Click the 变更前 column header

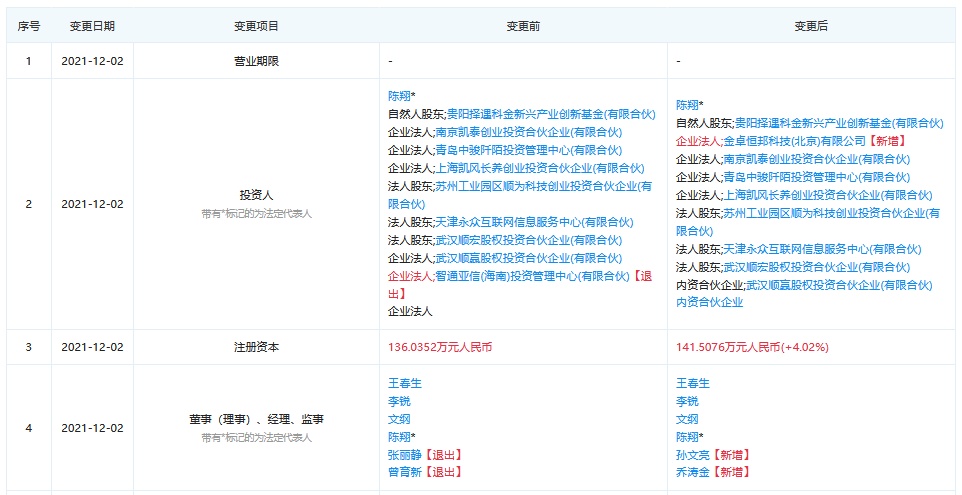pos(523,26)
